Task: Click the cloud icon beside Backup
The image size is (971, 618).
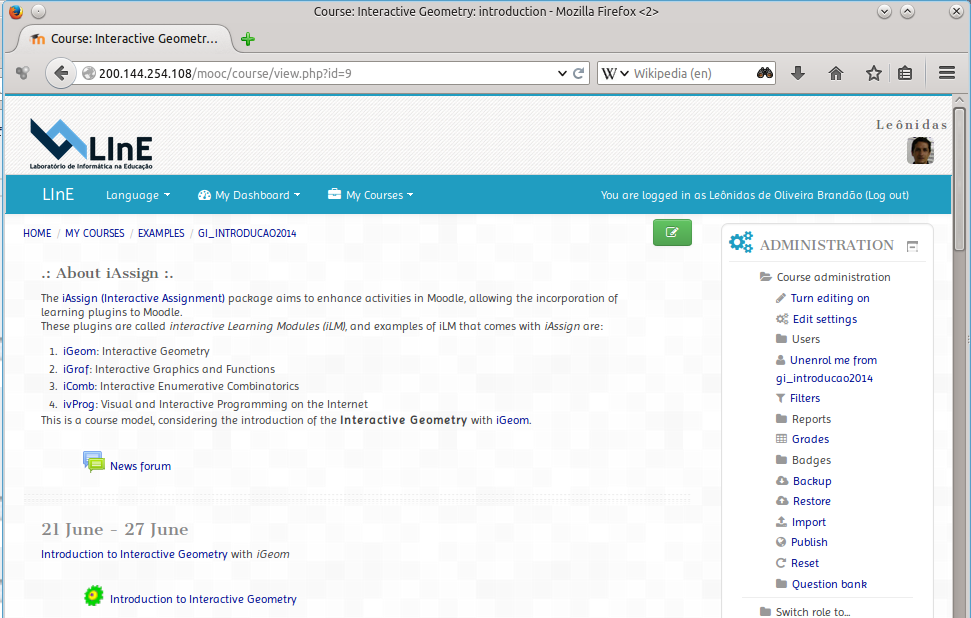Action: [782, 481]
